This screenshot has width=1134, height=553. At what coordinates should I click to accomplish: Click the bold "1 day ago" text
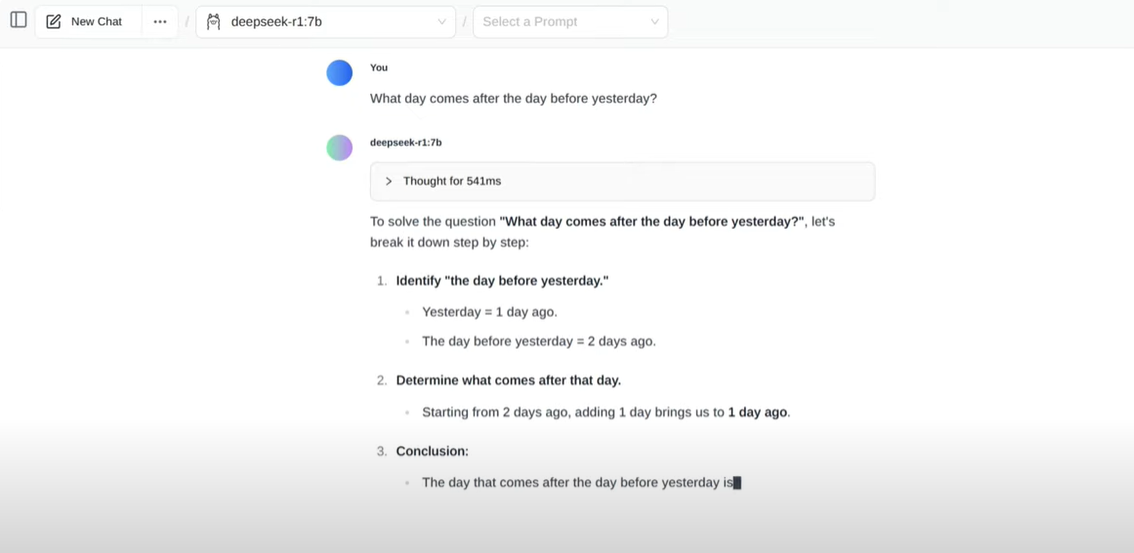coord(757,413)
